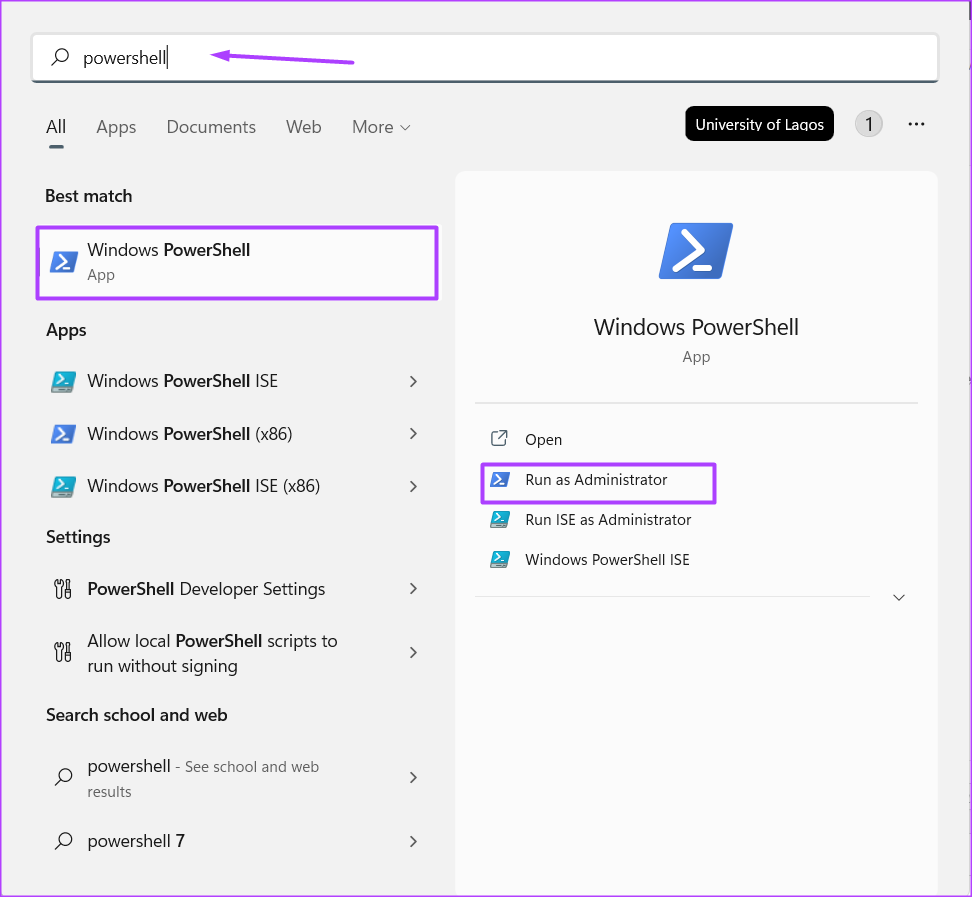Expand Allow local PowerShell scripts chevron
972x897 pixels.
[413, 652]
